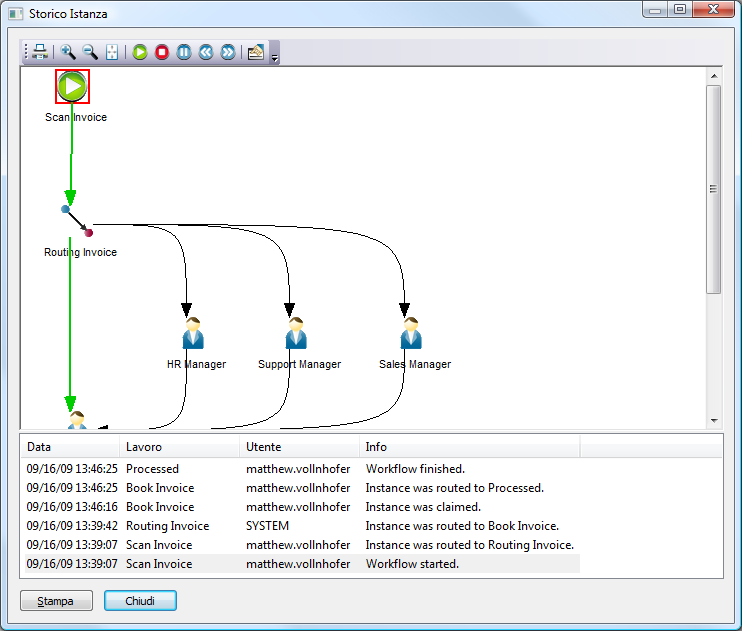Viewport: 742px width, 631px height.
Task: Select the Sales Manager person icon
Action: pos(411,333)
